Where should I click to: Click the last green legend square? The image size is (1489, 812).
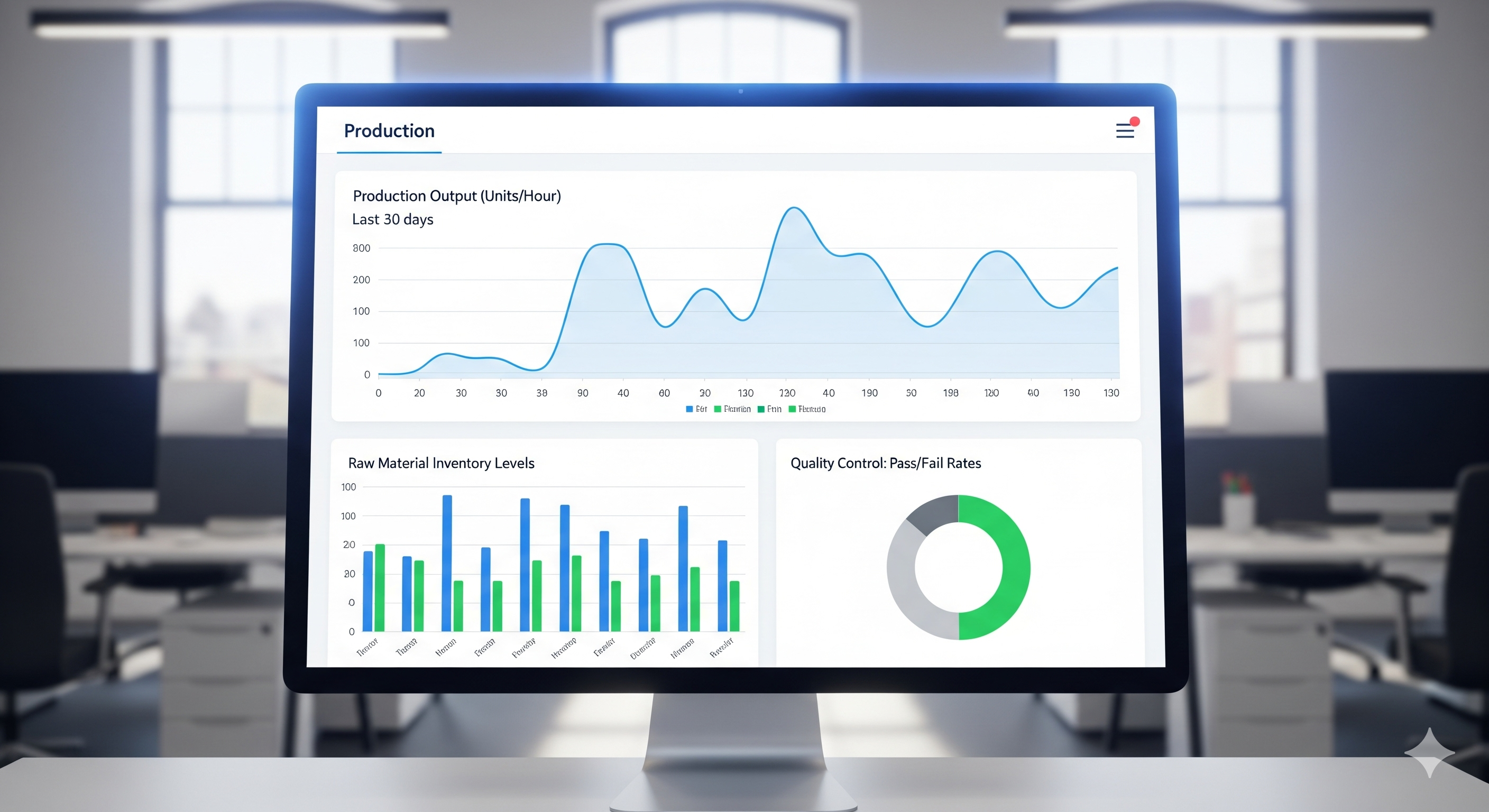click(x=793, y=409)
